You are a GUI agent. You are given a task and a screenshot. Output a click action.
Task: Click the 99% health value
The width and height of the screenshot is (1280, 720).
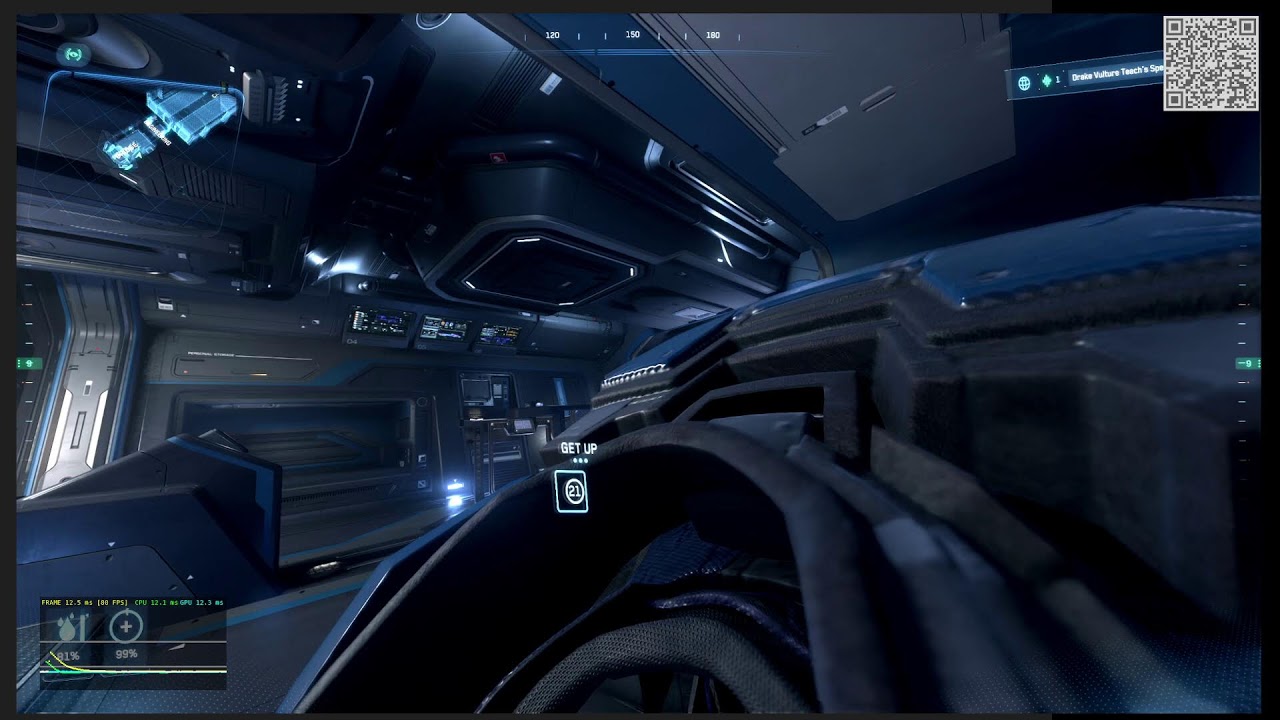pyautogui.click(x=126, y=654)
